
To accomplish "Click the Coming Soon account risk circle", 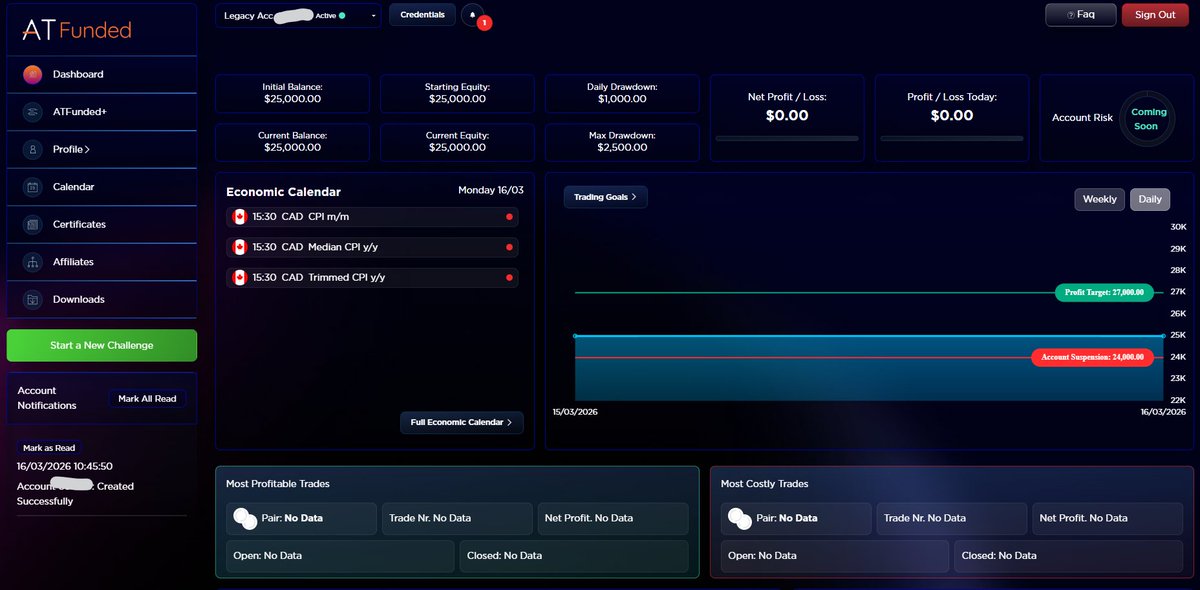I will [x=1149, y=119].
